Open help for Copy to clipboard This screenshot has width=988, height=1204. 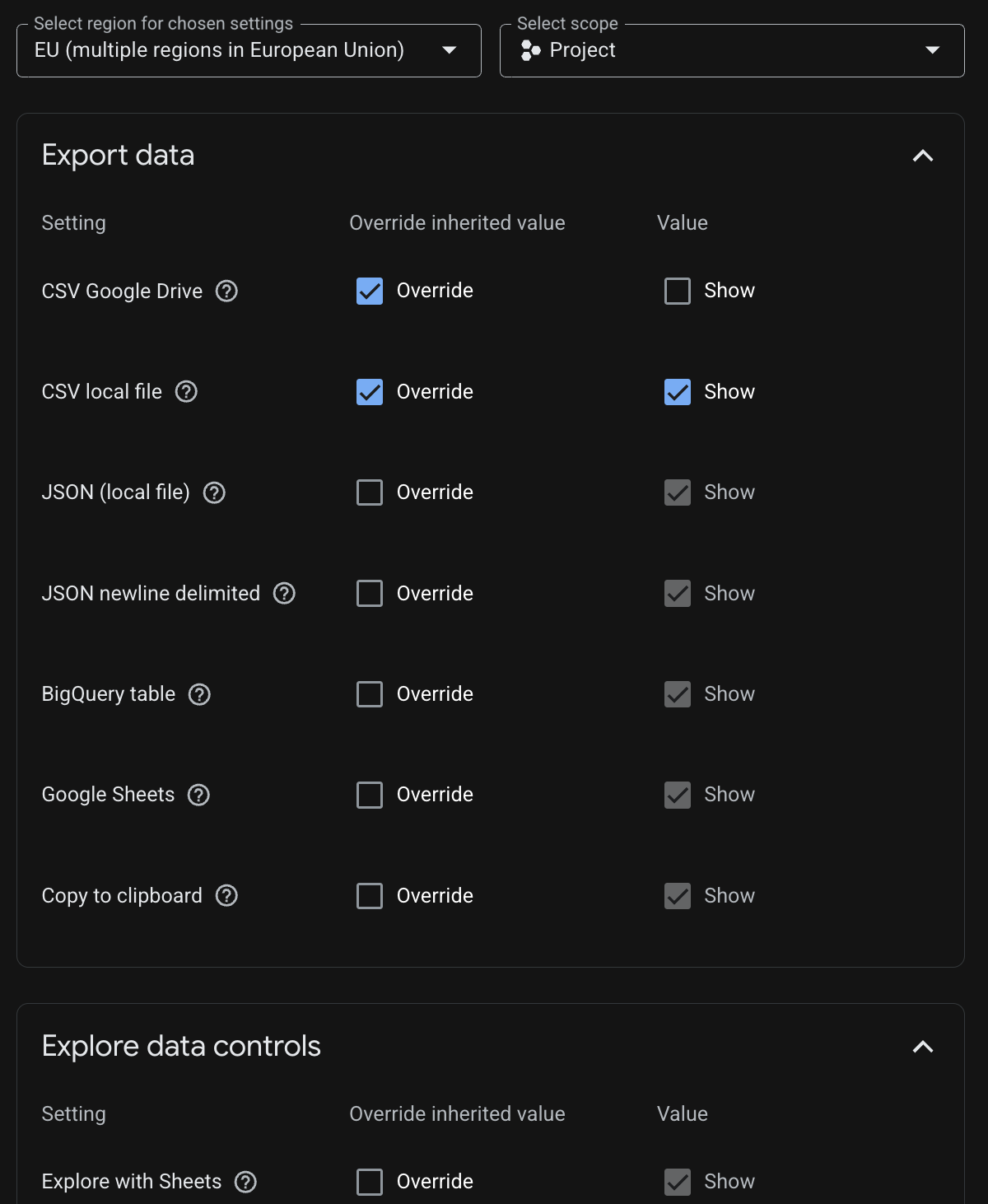click(226, 895)
